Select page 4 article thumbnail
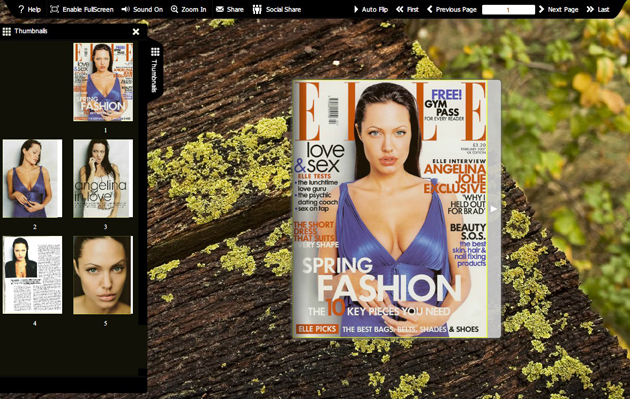This screenshot has height=399, width=630. coord(32,275)
